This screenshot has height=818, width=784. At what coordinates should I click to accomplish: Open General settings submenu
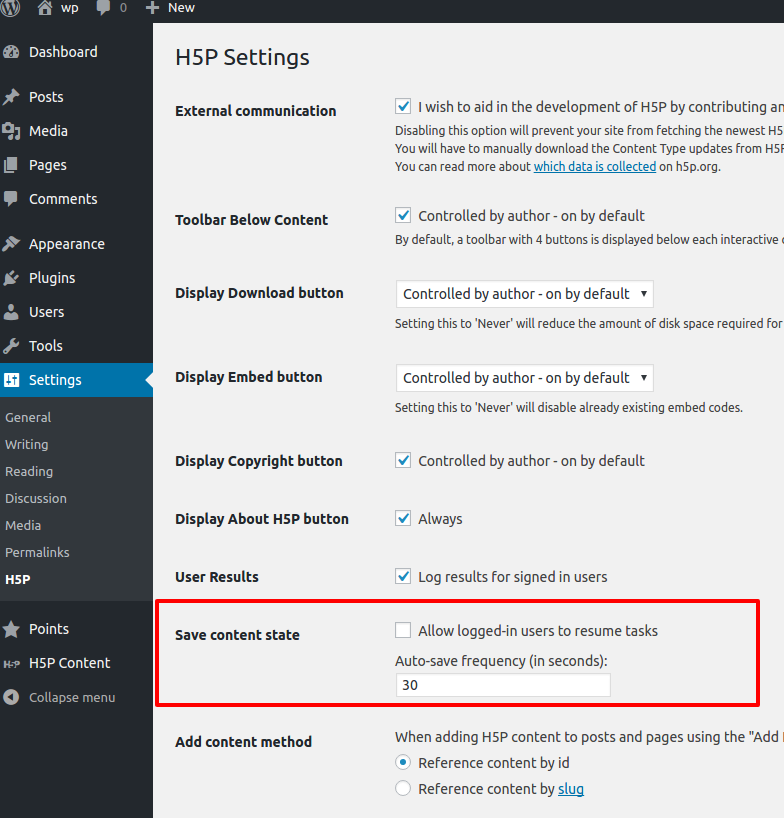(28, 417)
